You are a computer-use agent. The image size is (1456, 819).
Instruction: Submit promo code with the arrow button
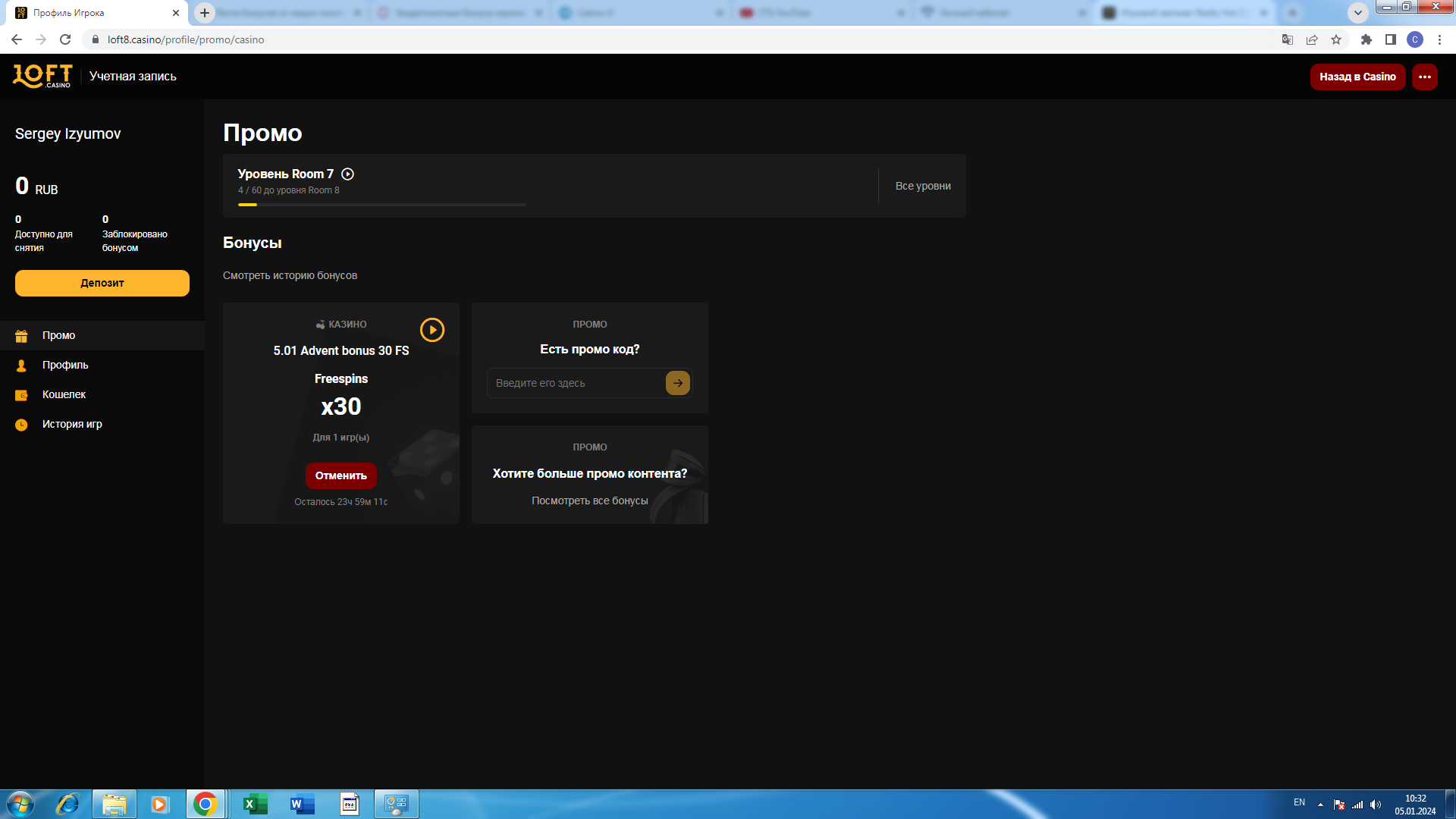(677, 383)
